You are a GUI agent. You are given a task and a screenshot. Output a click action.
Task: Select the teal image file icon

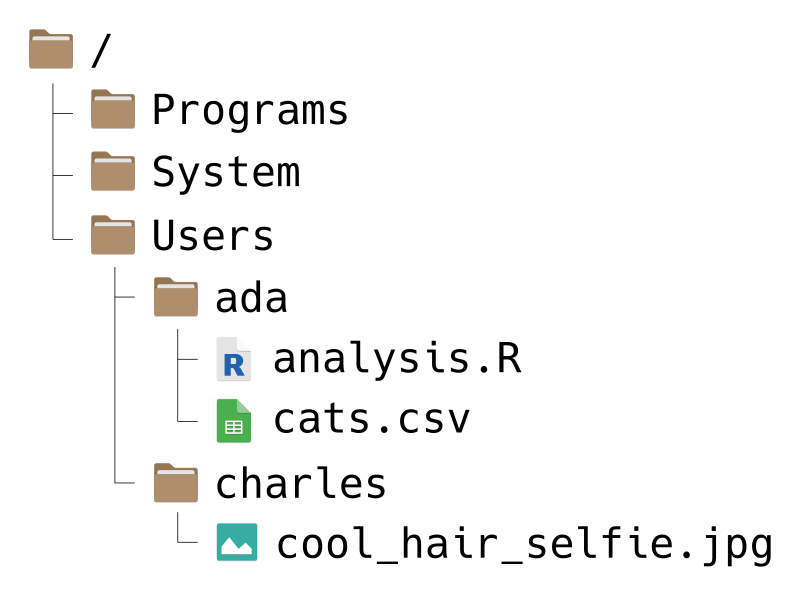tap(237, 543)
